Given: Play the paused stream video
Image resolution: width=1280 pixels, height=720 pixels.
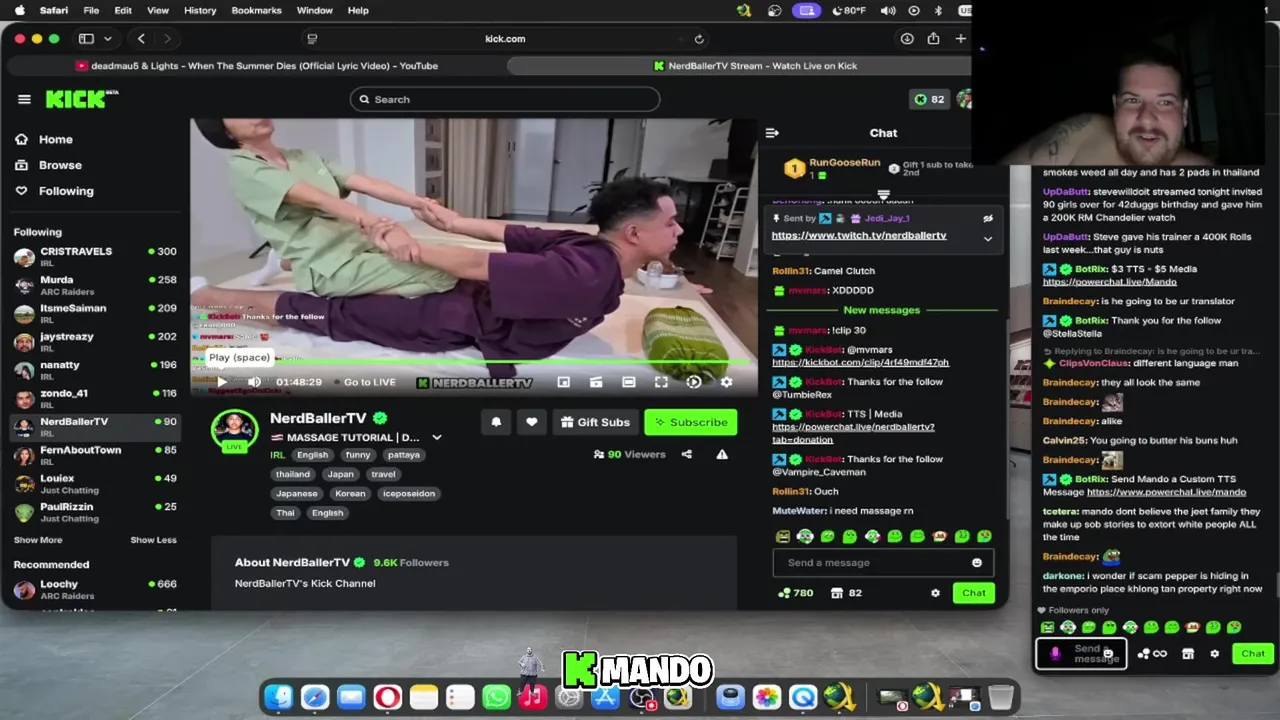Looking at the screenshot, I should [x=222, y=382].
